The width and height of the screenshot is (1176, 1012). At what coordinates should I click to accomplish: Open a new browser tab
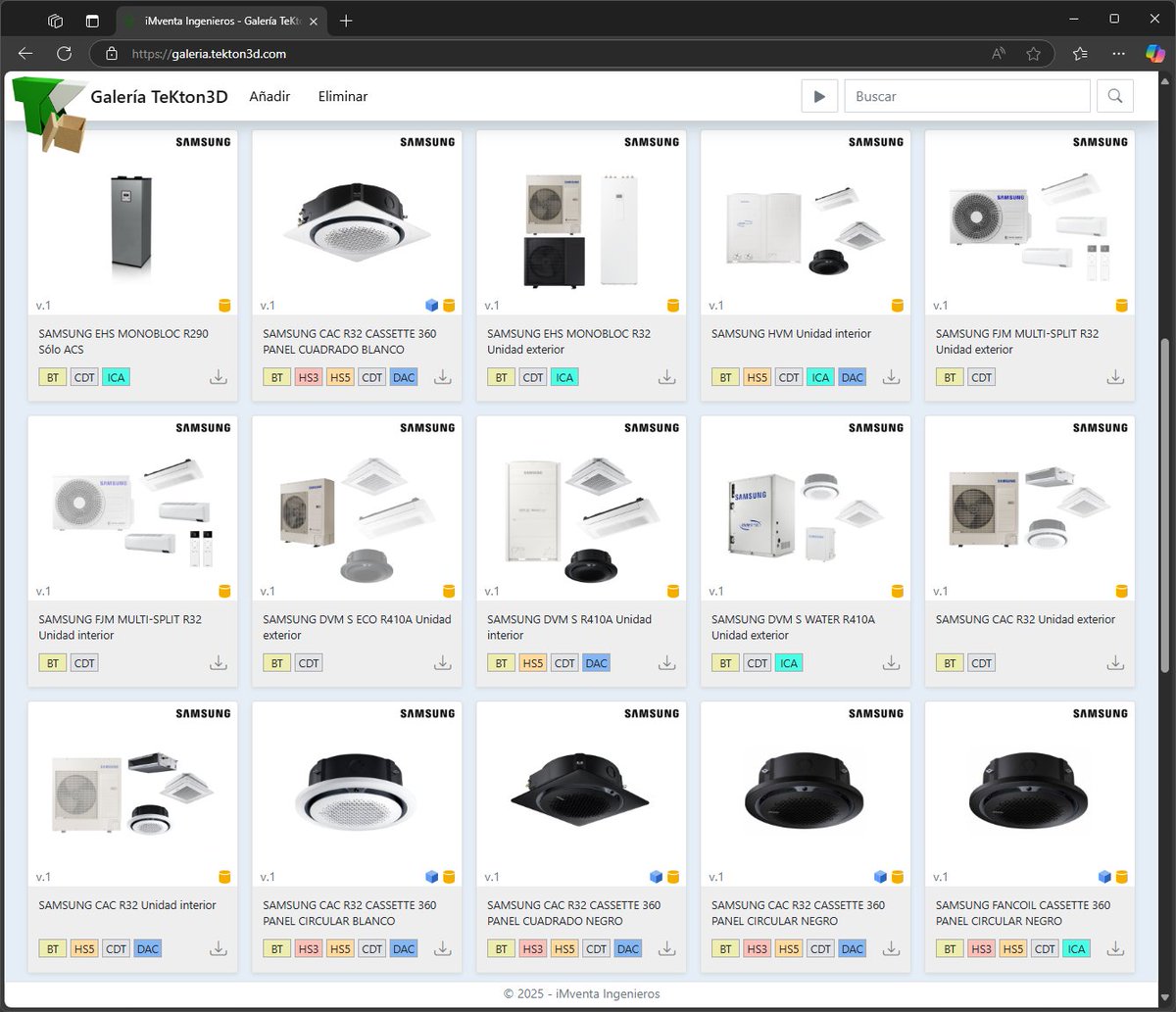coord(346,21)
